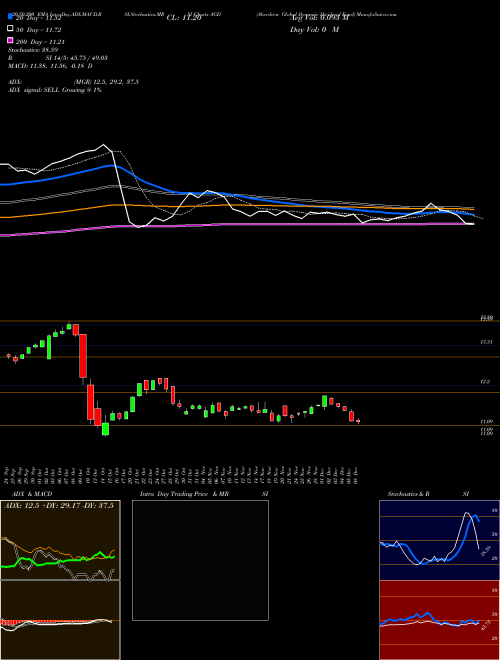The height and width of the screenshot is (660, 500).
Task: Click the 12.2 price axis label
Action: tap(485, 382)
